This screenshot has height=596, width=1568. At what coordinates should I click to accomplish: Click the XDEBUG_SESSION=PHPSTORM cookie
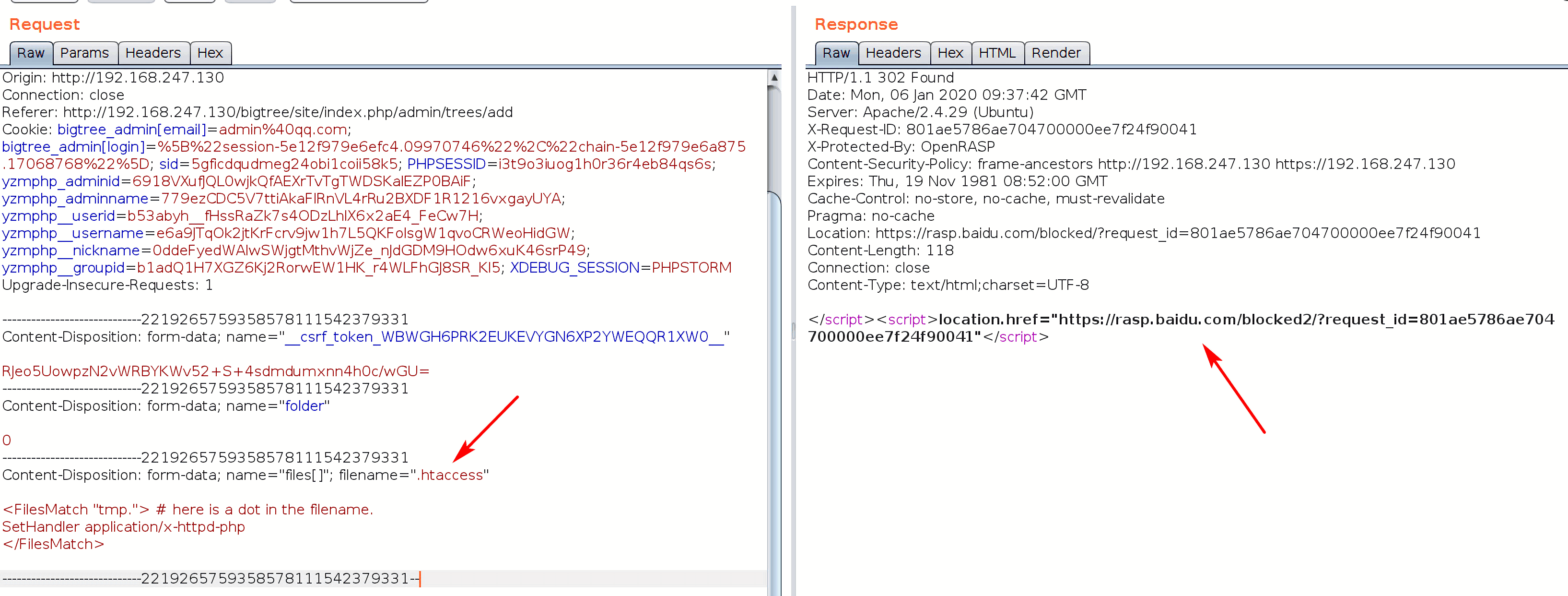click(x=621, y=268)
